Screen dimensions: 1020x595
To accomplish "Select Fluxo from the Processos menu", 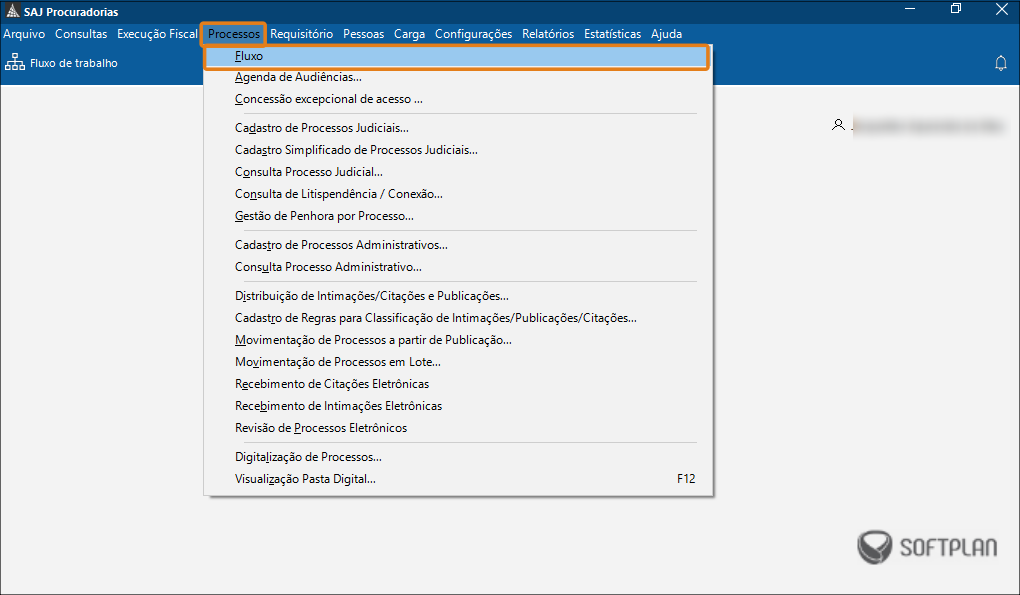I will click(x=249, y=57).
